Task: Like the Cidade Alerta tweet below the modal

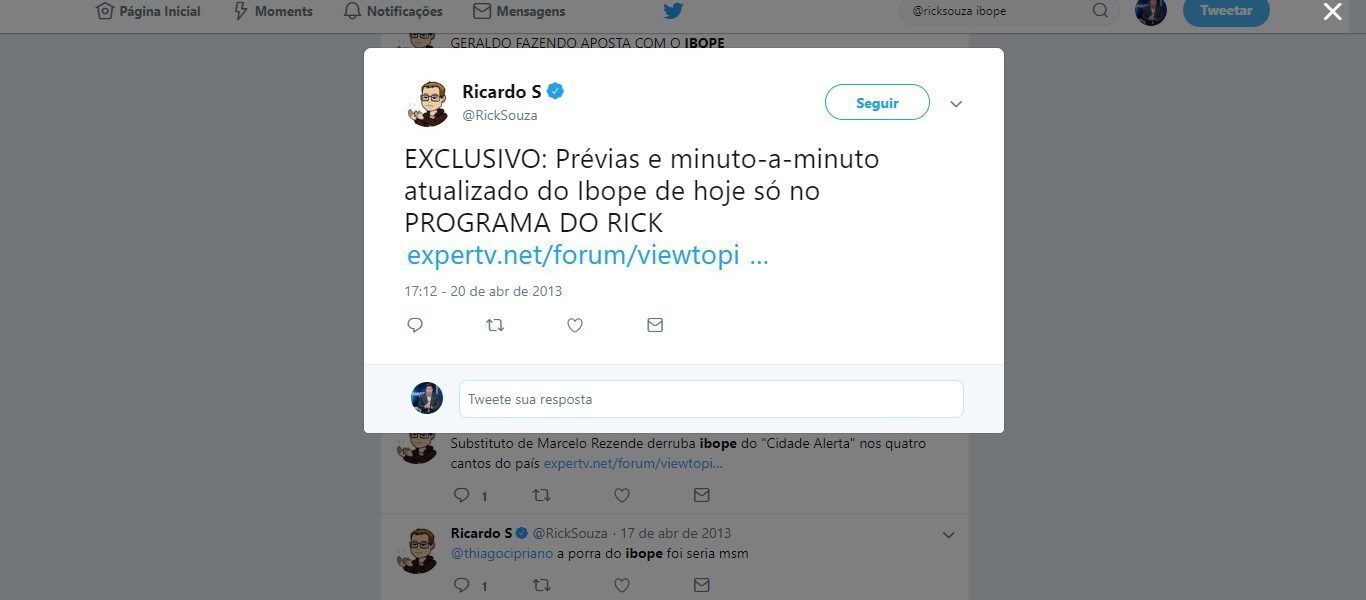Action: [x=621, y=495]
